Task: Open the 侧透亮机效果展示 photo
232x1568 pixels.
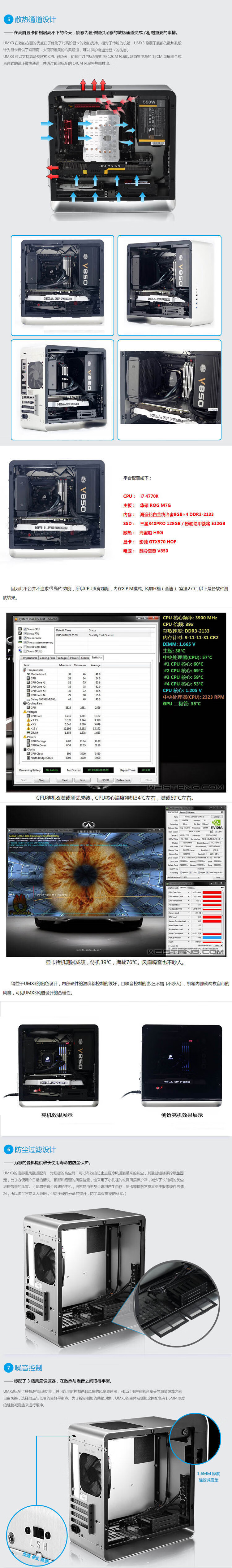Action: 181,1066
